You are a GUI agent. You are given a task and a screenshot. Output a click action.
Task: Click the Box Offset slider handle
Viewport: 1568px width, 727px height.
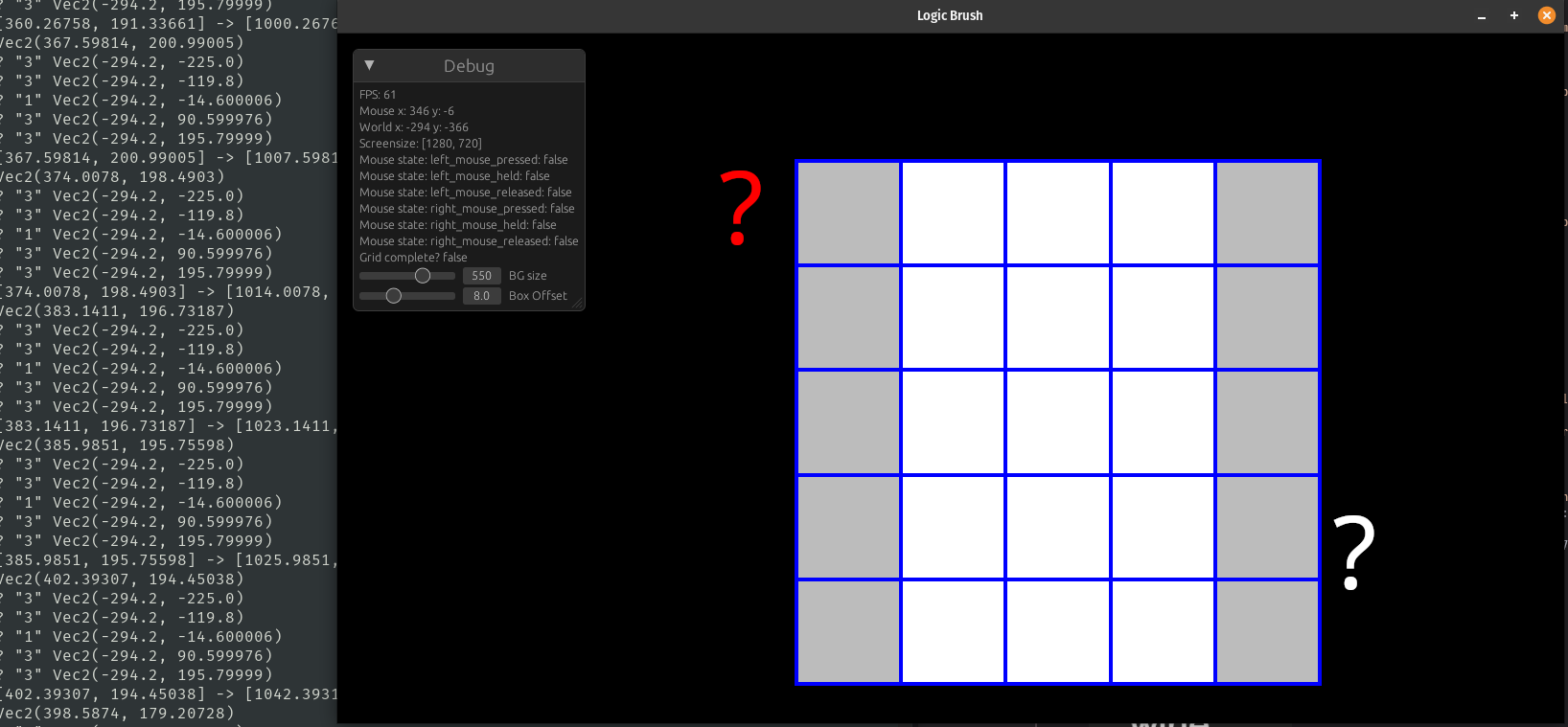click(393, 296)
